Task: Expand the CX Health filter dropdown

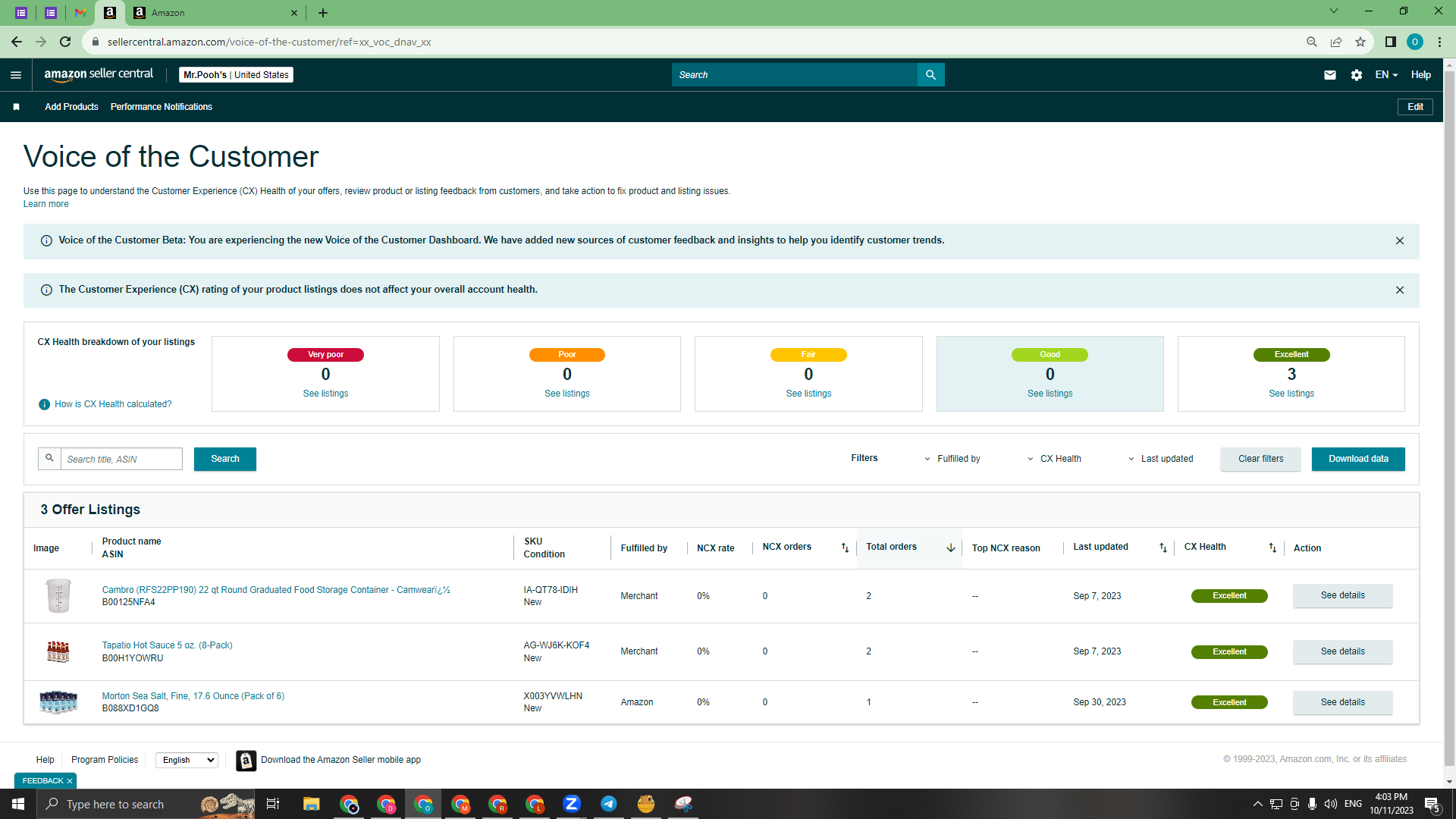Action: pyautogui.click(x=1054, y=459)
